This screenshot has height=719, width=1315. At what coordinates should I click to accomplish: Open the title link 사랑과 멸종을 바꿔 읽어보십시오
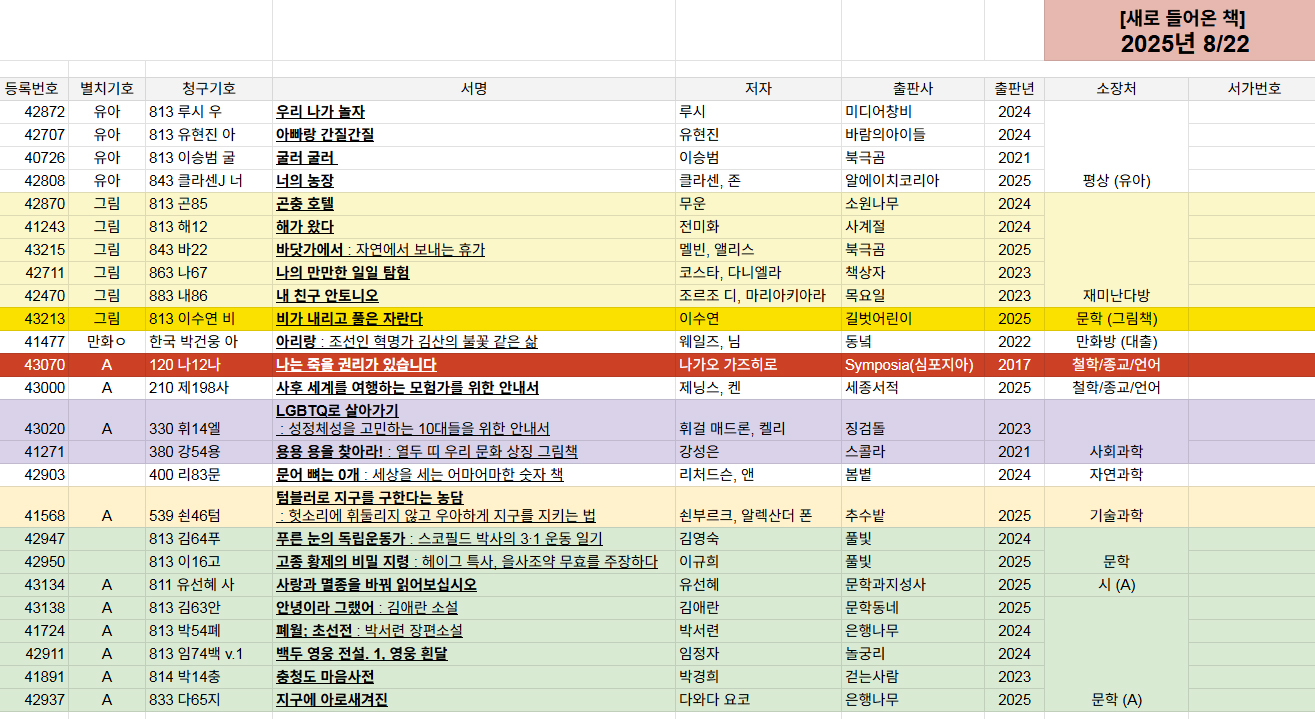coord(376,585)
